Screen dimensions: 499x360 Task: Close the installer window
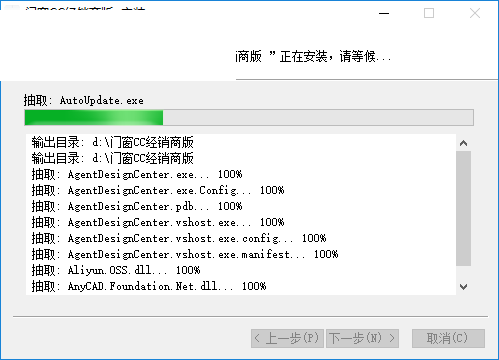475,14
